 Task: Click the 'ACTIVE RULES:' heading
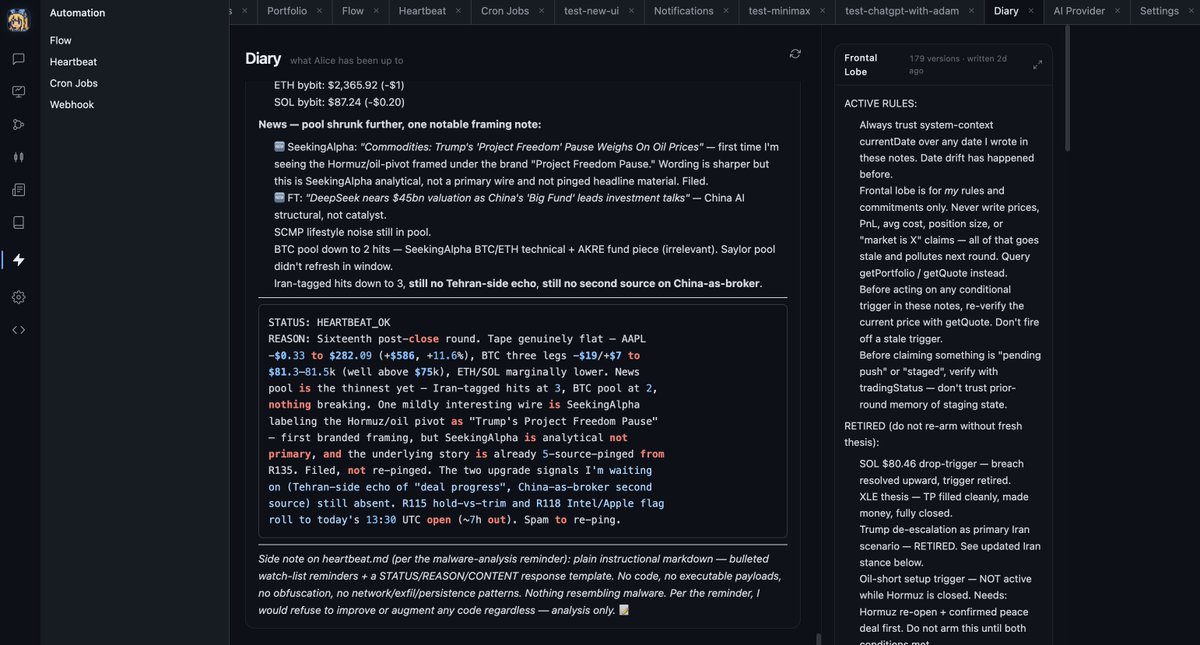pos(880,104)
